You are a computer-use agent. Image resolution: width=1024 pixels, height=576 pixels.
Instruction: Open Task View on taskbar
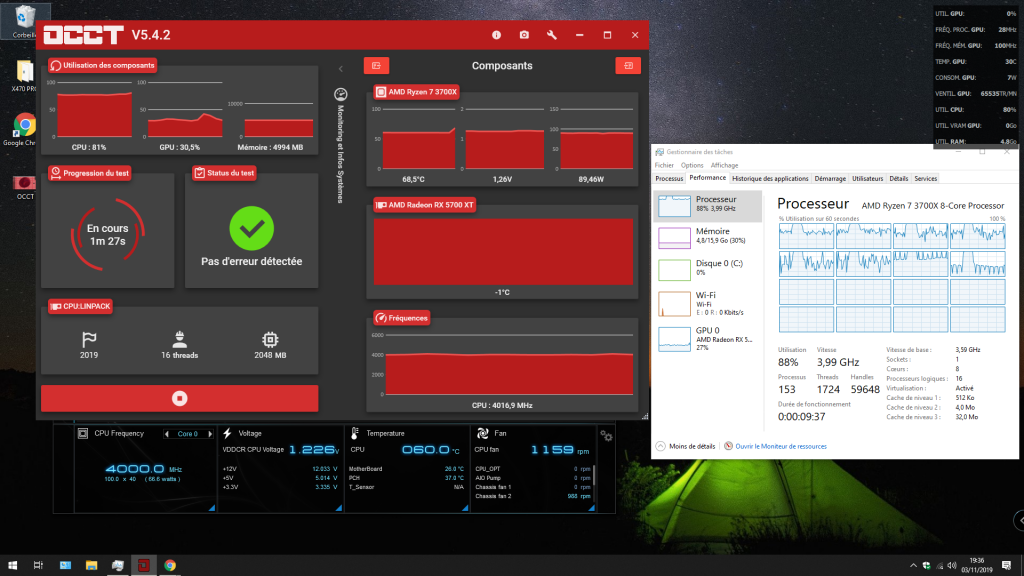point(39,565)
